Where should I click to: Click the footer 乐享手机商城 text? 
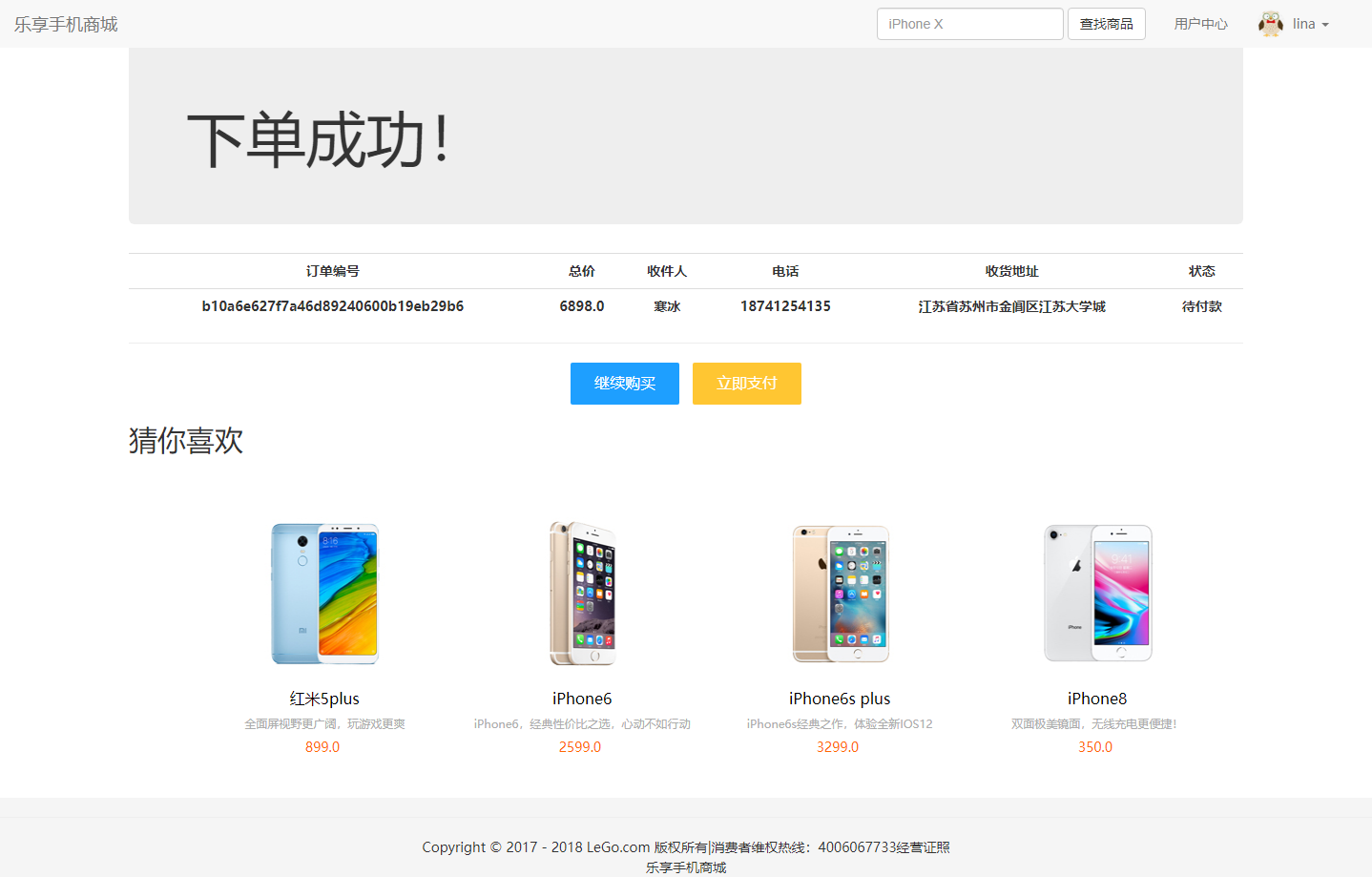tap(686, 867)
